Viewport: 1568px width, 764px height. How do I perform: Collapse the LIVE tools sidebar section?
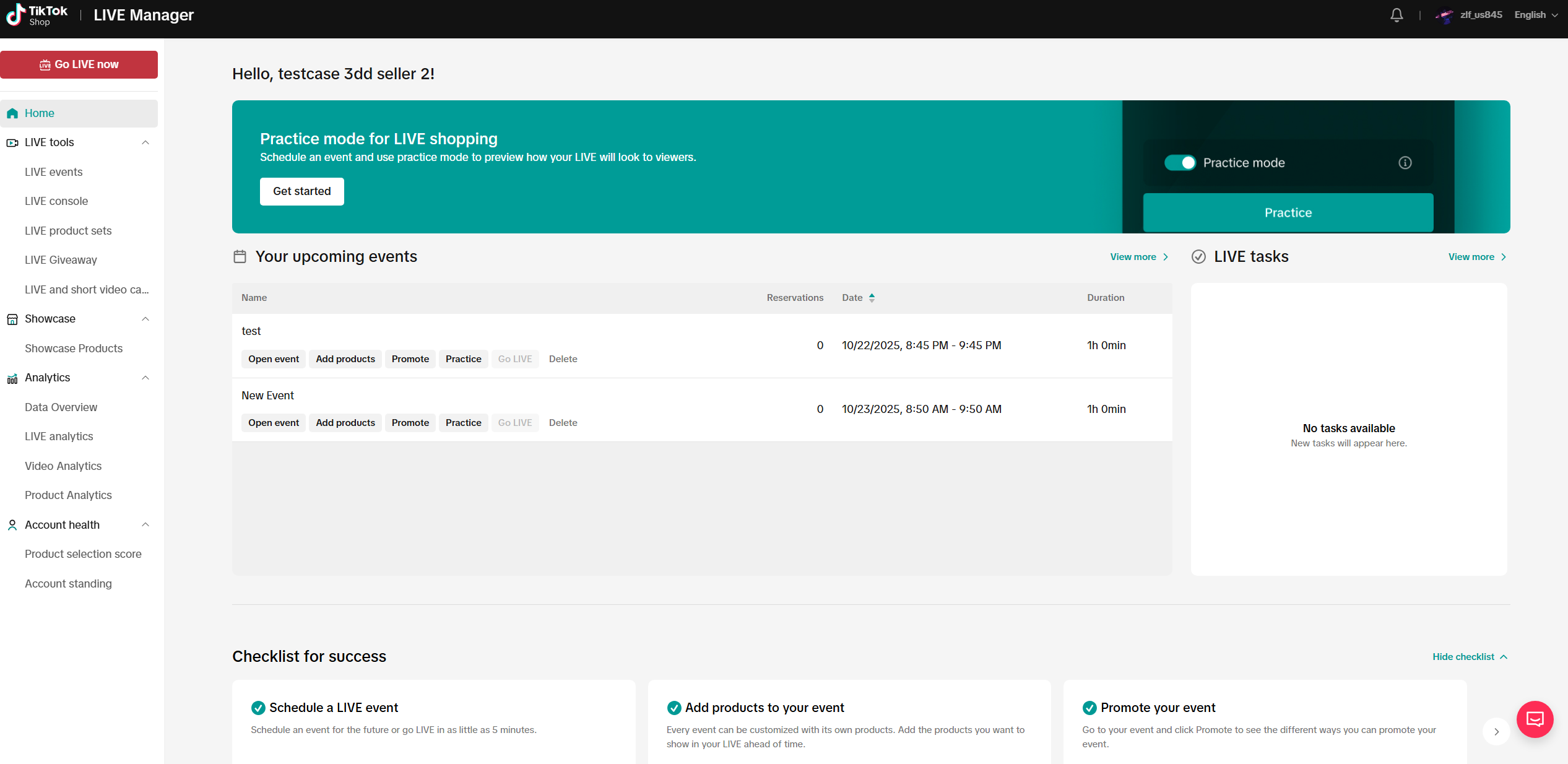click(145, 142)
